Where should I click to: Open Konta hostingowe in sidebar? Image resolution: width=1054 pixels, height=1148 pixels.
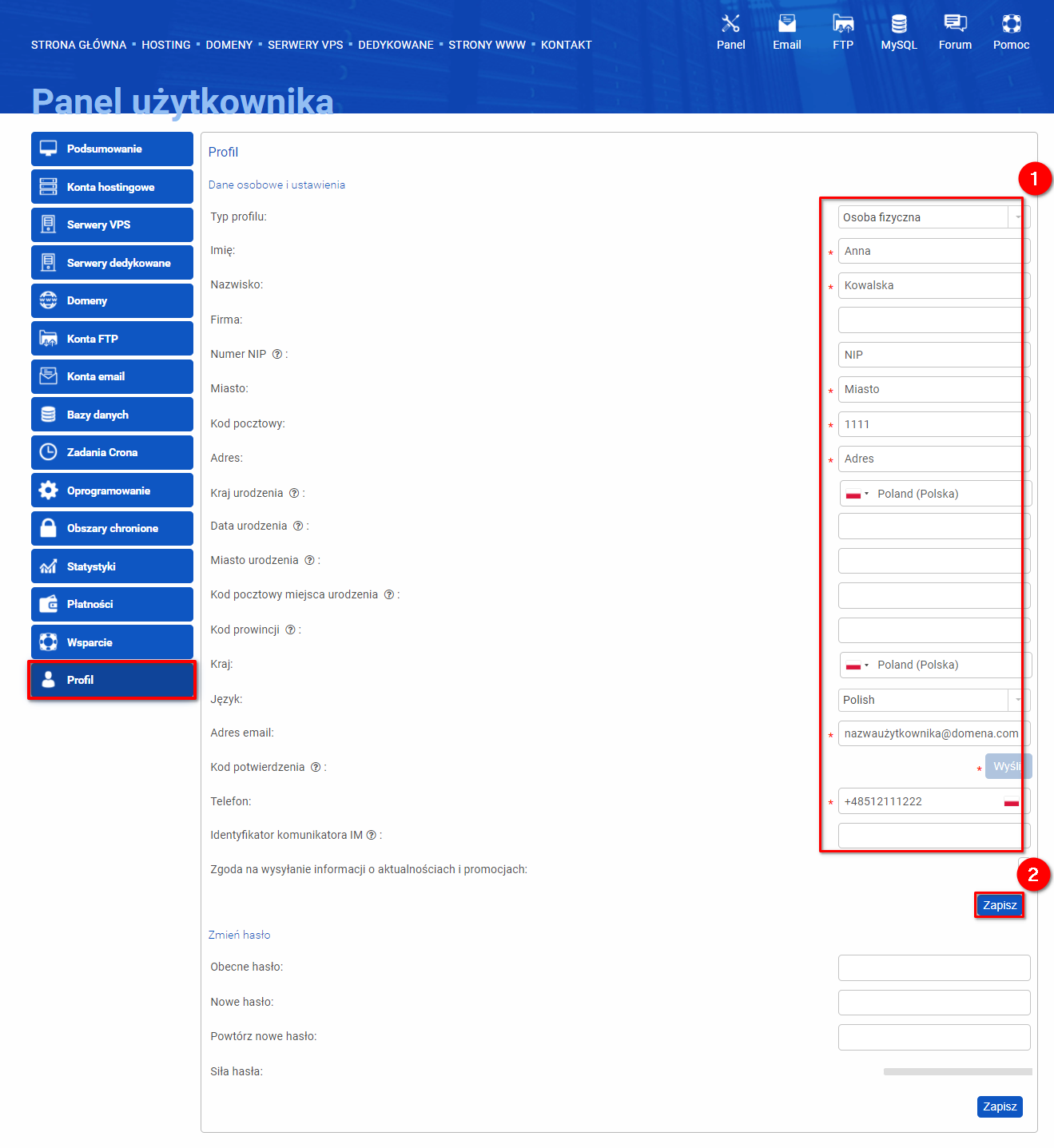112,187
